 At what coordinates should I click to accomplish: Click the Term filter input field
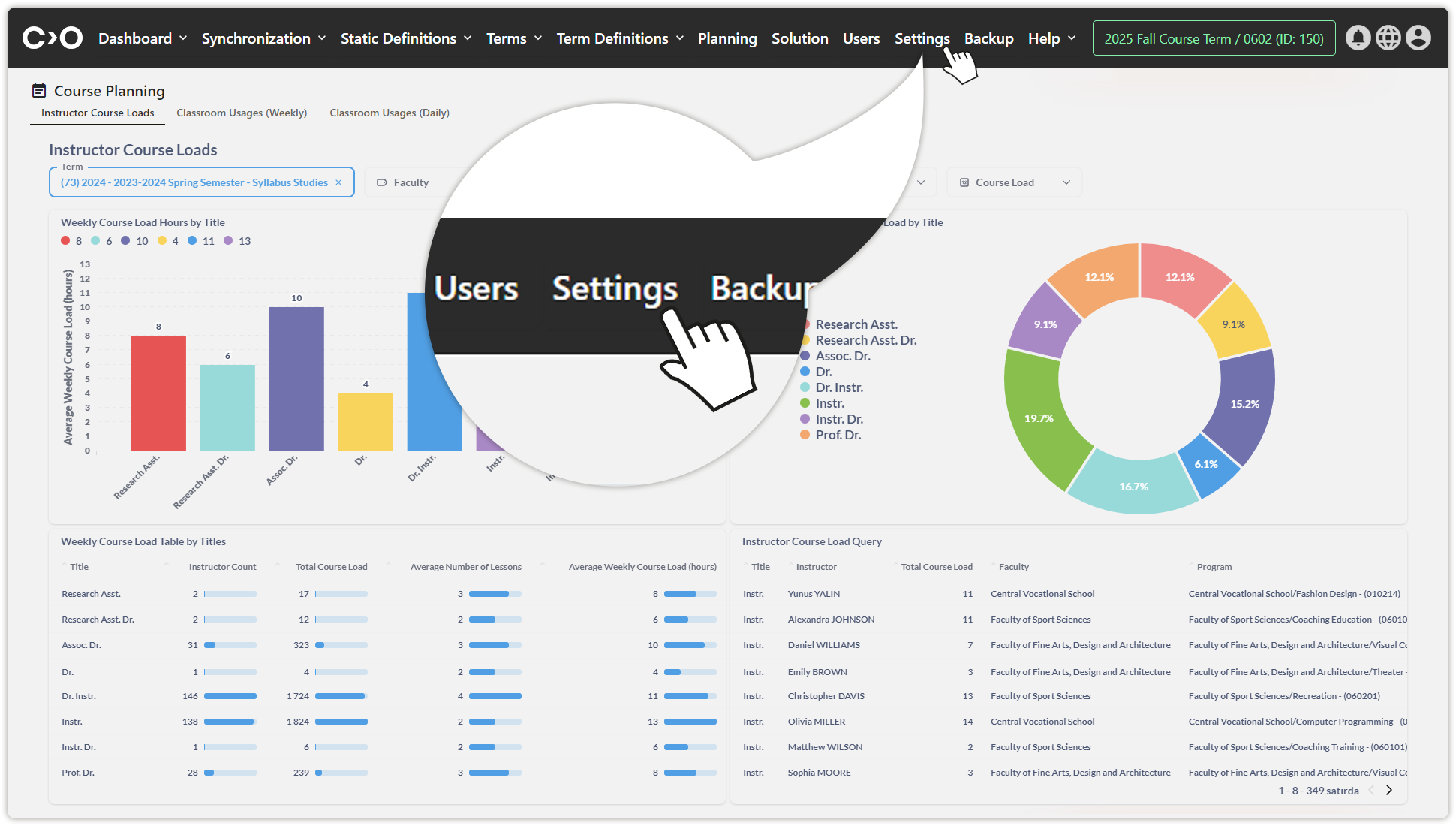pyautogui.click(x=194, y=182)
